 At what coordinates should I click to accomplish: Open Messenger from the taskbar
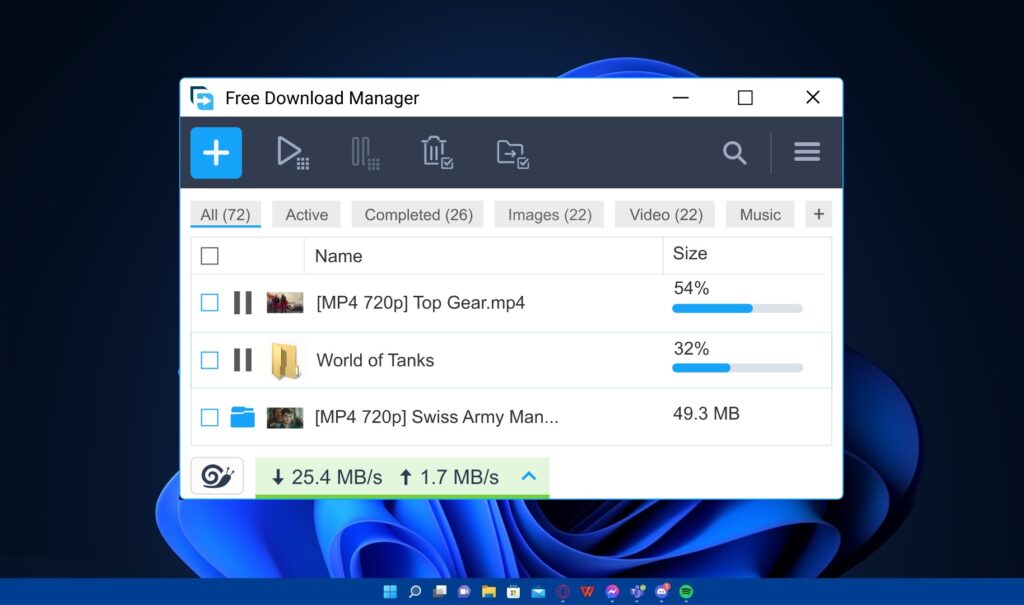(x=612, y=592)
